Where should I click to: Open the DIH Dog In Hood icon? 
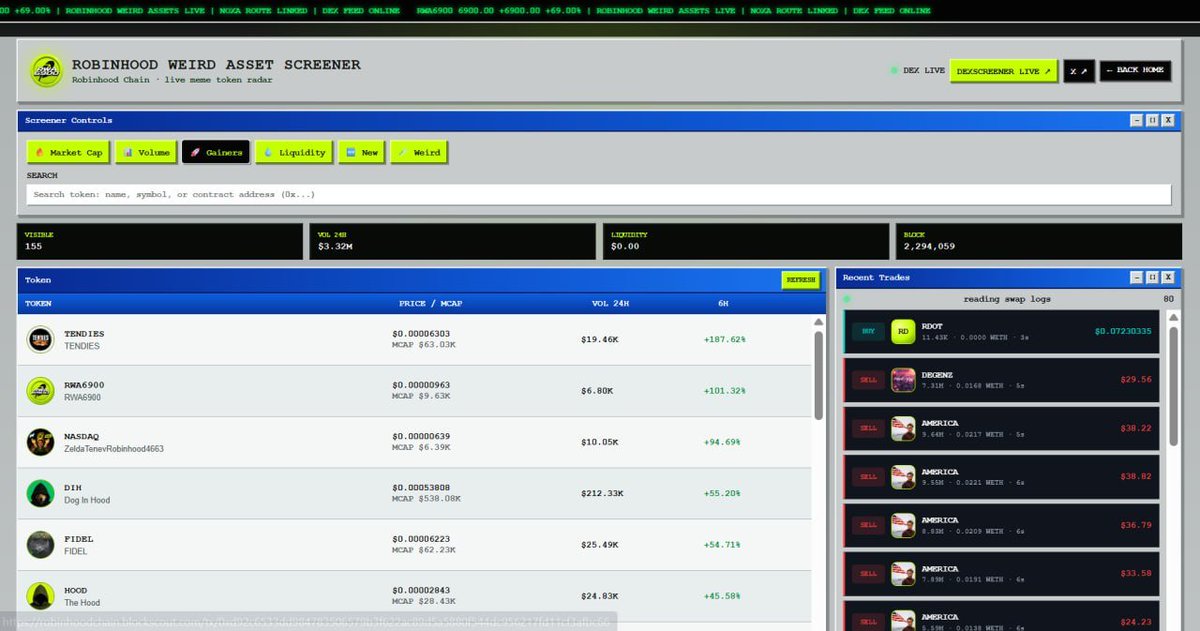tap(40, 493)
